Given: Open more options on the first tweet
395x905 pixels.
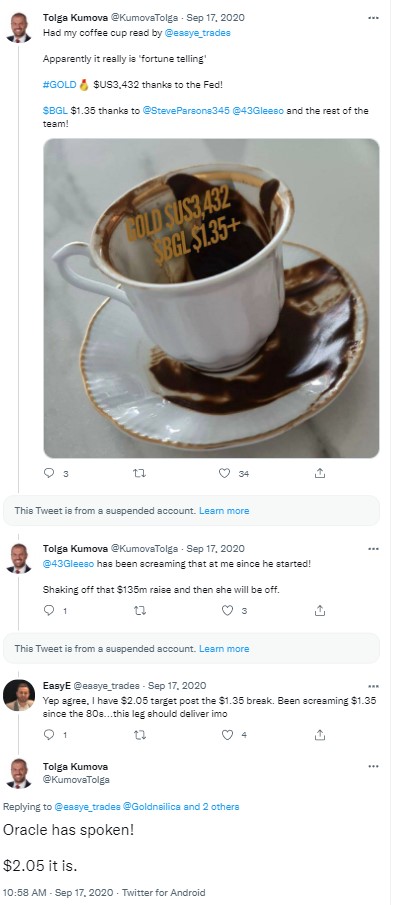Looking at the screenshot, I should [x=373, y=17].
